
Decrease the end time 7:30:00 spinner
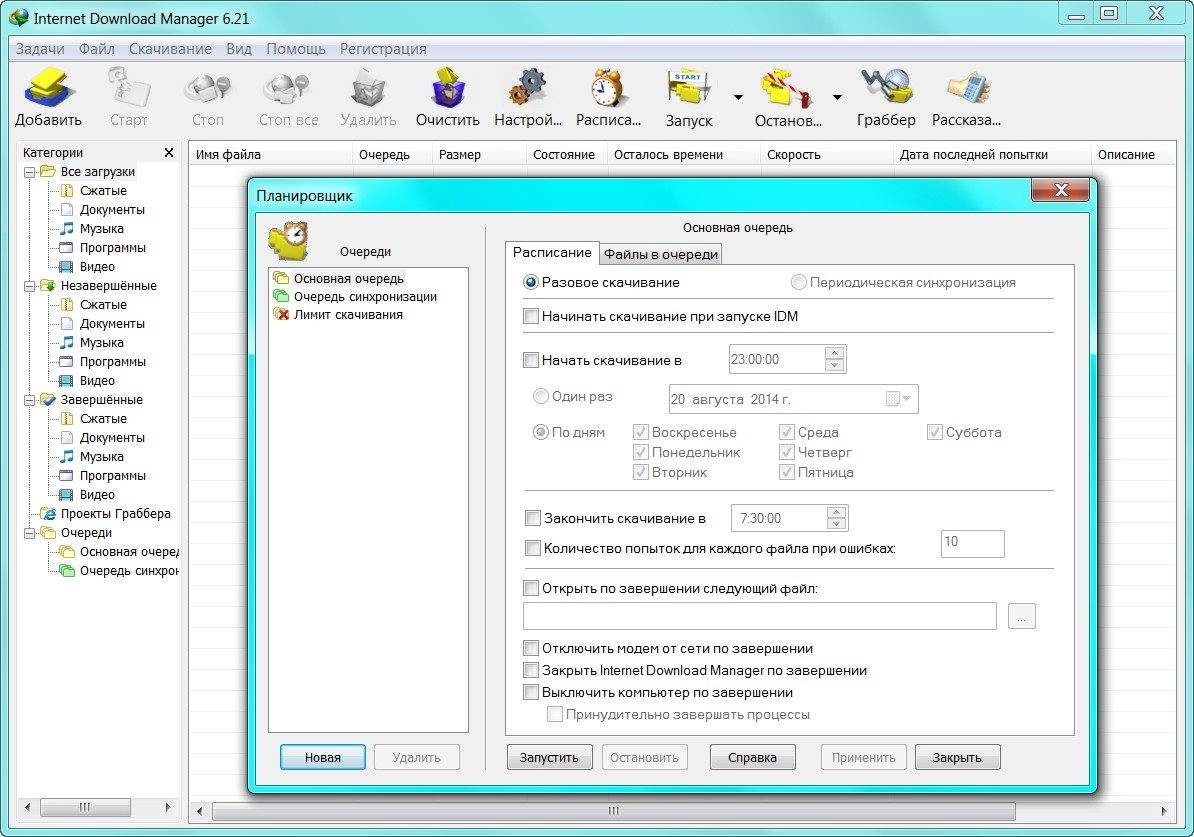(836, 524)
